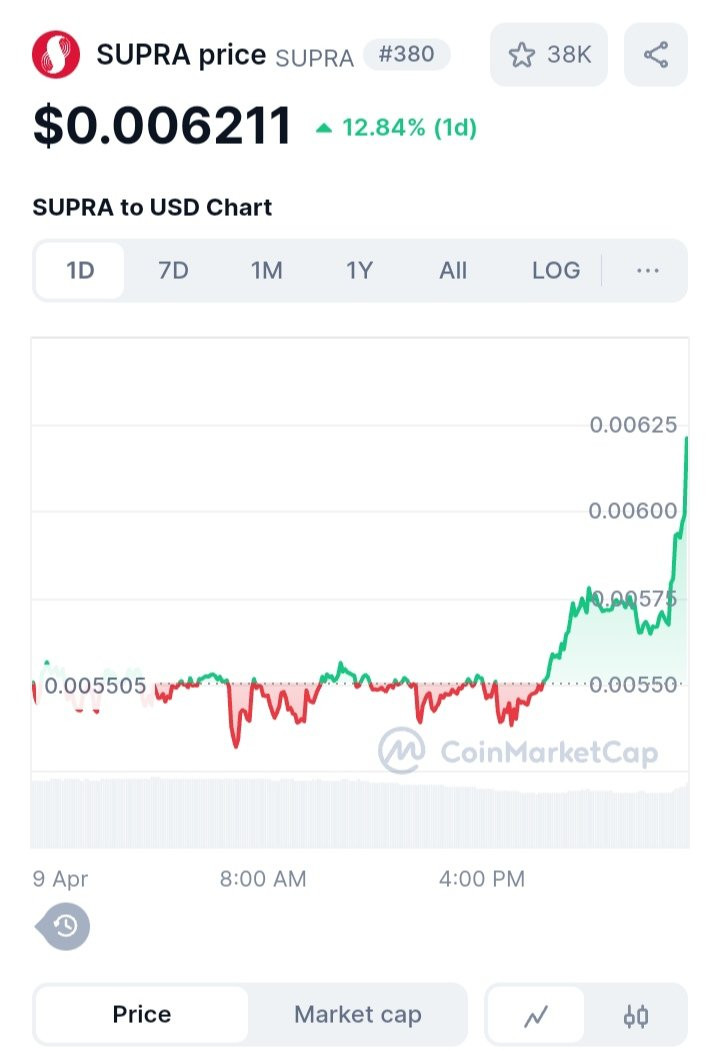Screen dimensions: 720x1051
Task: Add SUPRA to watchlist via star icon
Action: (522, 55)
